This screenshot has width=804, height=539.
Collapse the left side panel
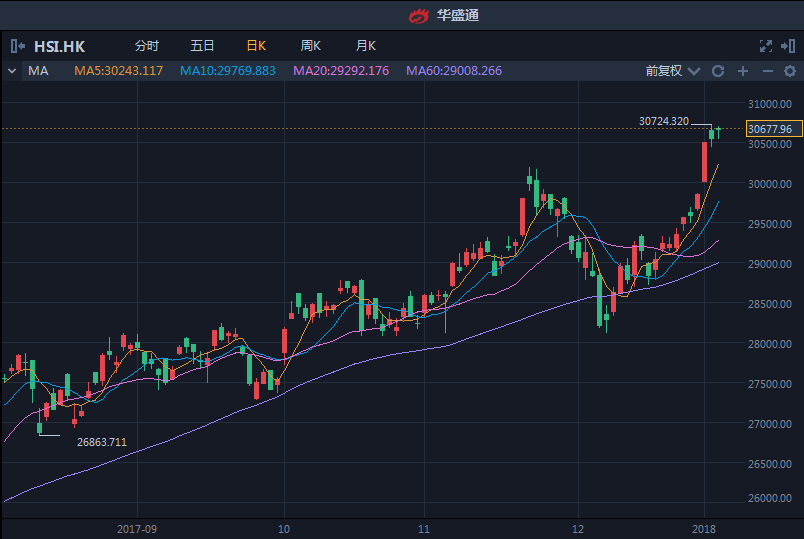18,46
